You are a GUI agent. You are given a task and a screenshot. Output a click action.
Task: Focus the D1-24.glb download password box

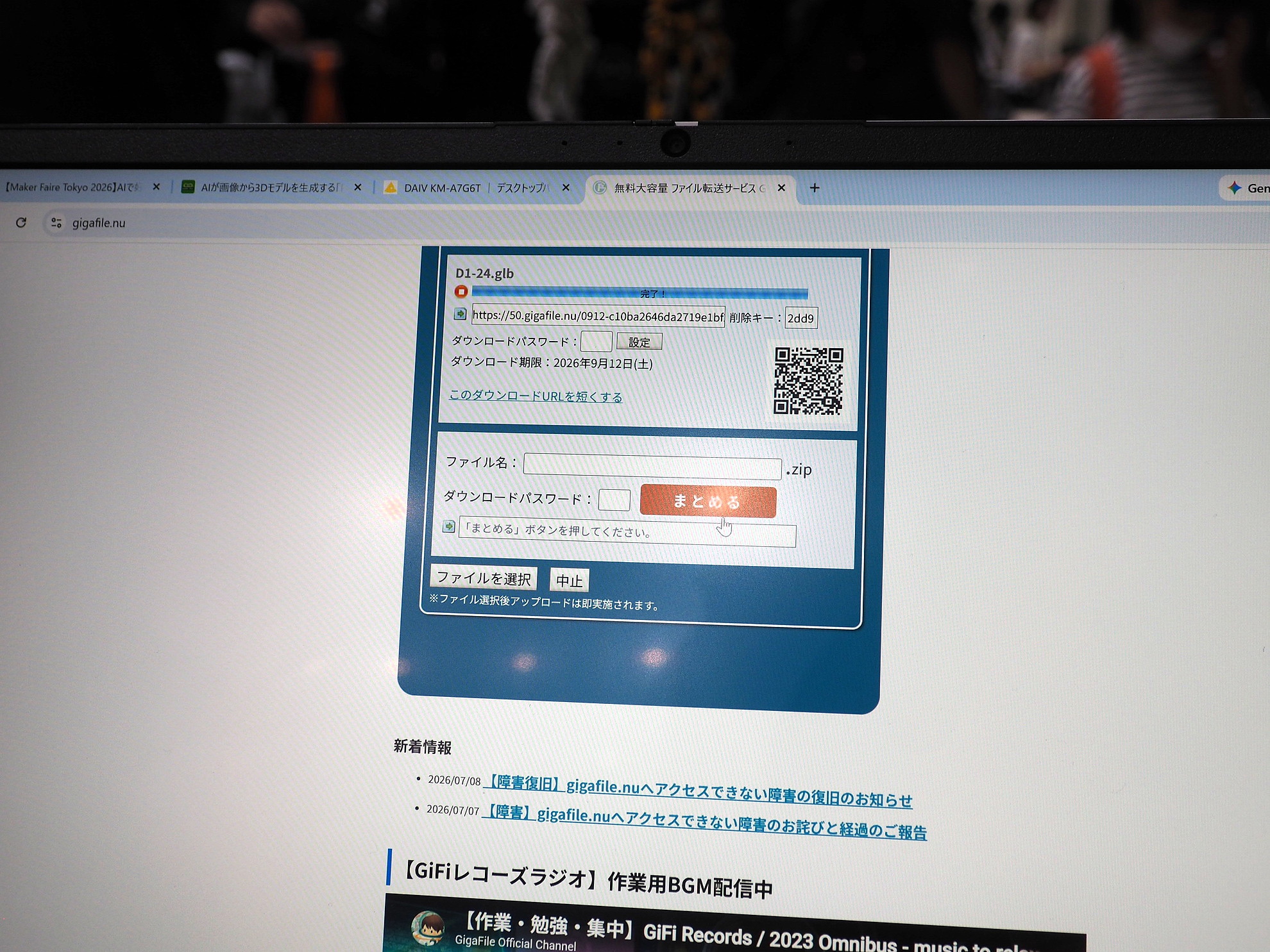pyautogui.click(x=596, y=342)
